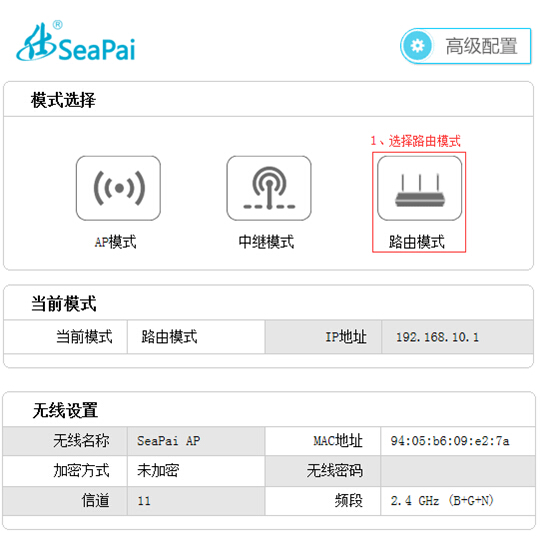This screenshot has height=536, width=540.
Task: Select the 路由模式 router icon
Action: click(419, 188)
